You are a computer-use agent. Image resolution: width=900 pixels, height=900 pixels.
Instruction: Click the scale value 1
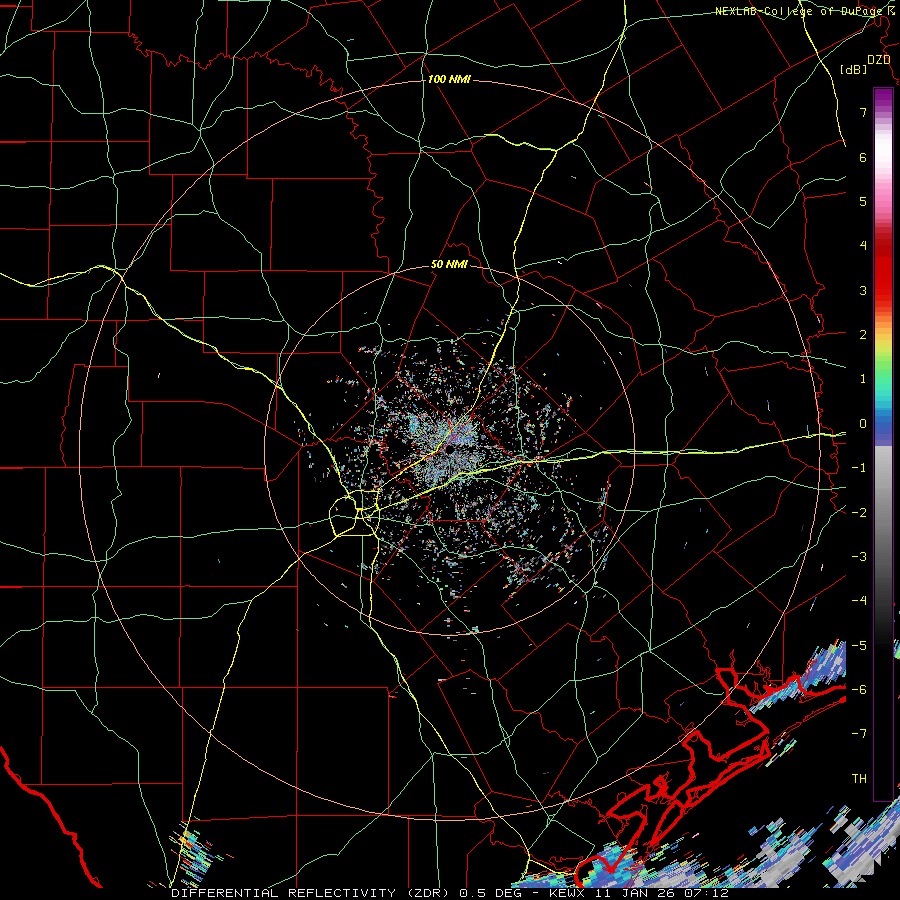pos(863,379)
